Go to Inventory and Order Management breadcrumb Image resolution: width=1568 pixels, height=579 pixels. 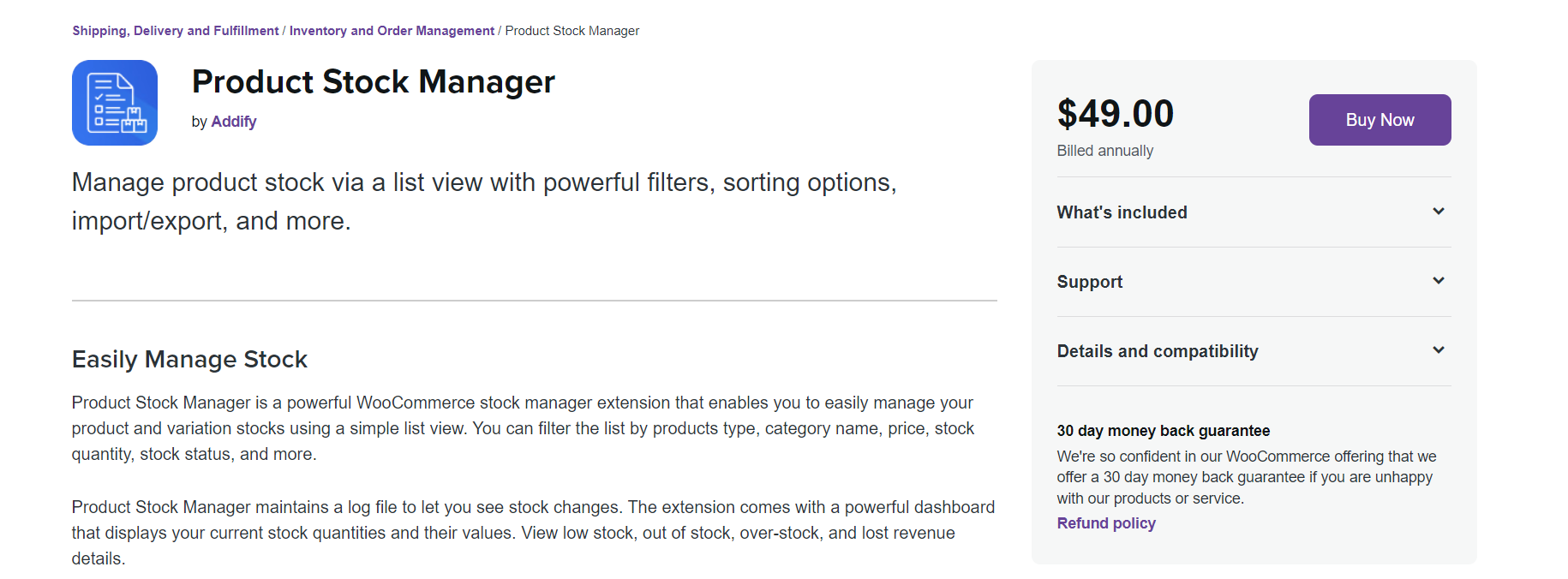point(392,31)
